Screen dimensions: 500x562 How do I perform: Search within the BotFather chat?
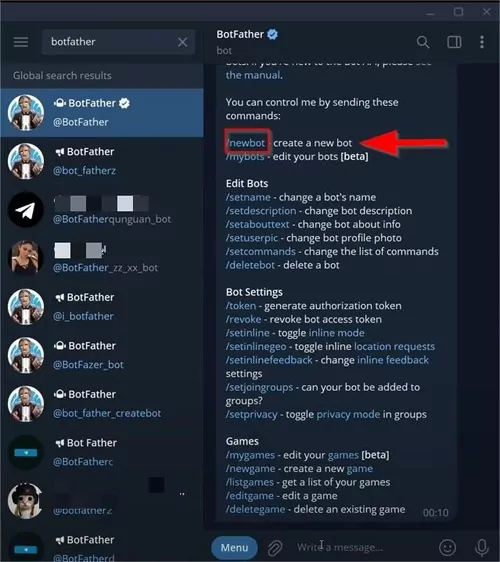423,42
